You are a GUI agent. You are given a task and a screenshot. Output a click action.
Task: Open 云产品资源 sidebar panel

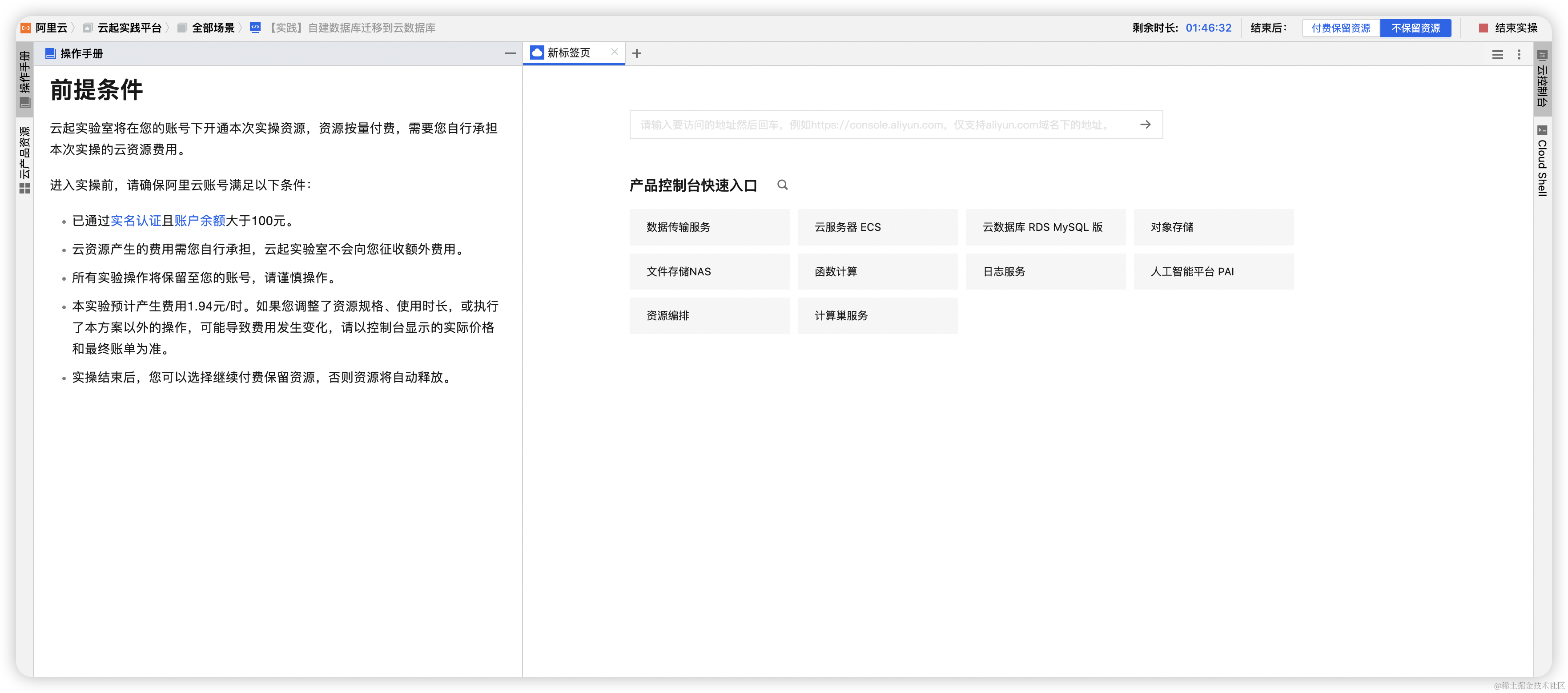click(x=25, y=160)
